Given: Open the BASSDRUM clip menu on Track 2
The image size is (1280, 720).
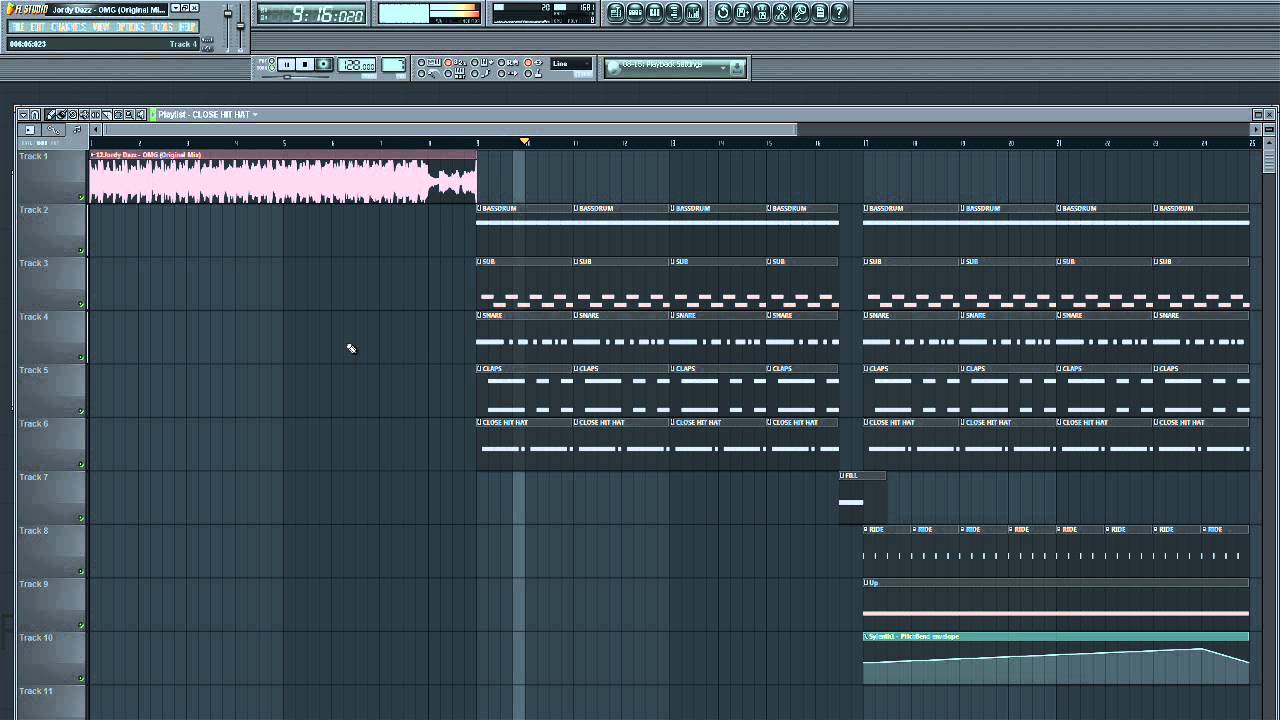Looking at the screenshot, I should [x=480, y=208].
